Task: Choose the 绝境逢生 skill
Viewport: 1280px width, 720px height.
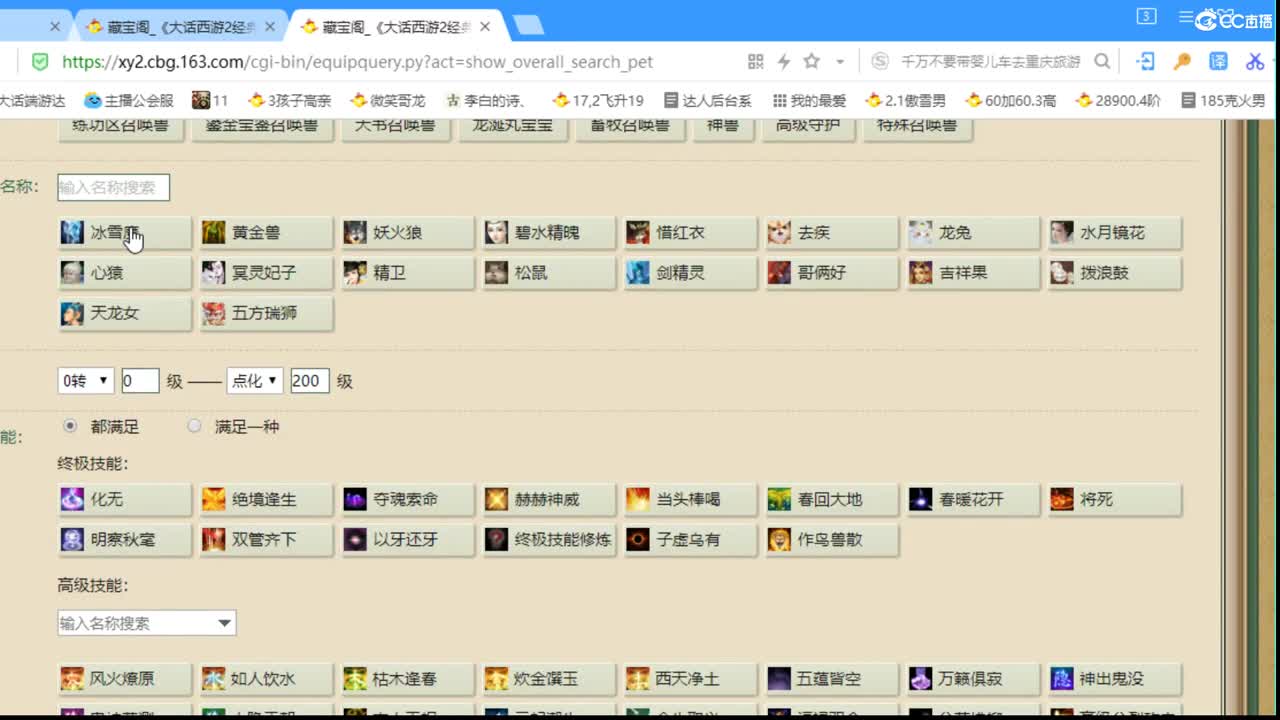Action: point(266,499)
